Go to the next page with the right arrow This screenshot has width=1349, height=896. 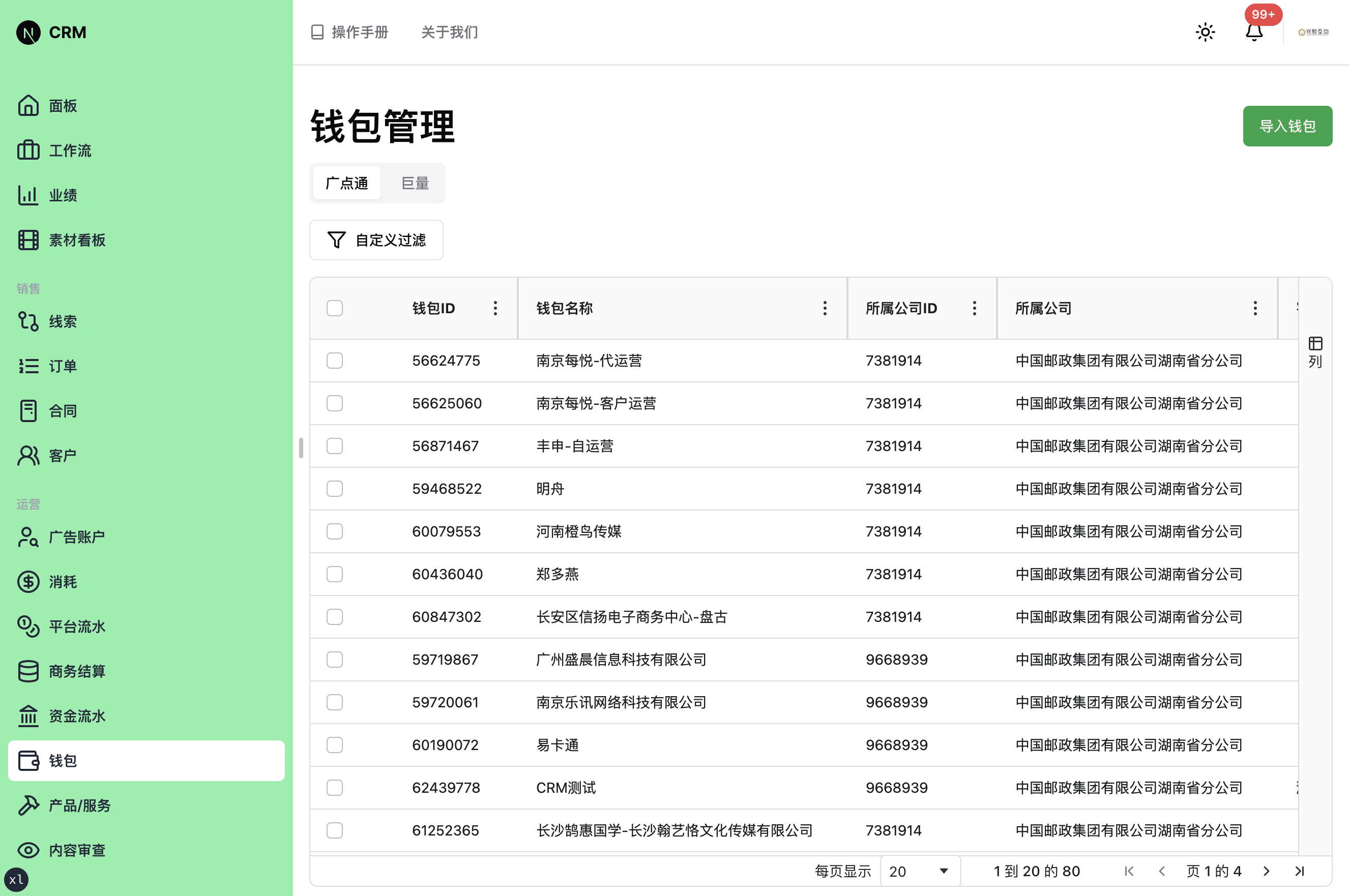(1266, 871)
